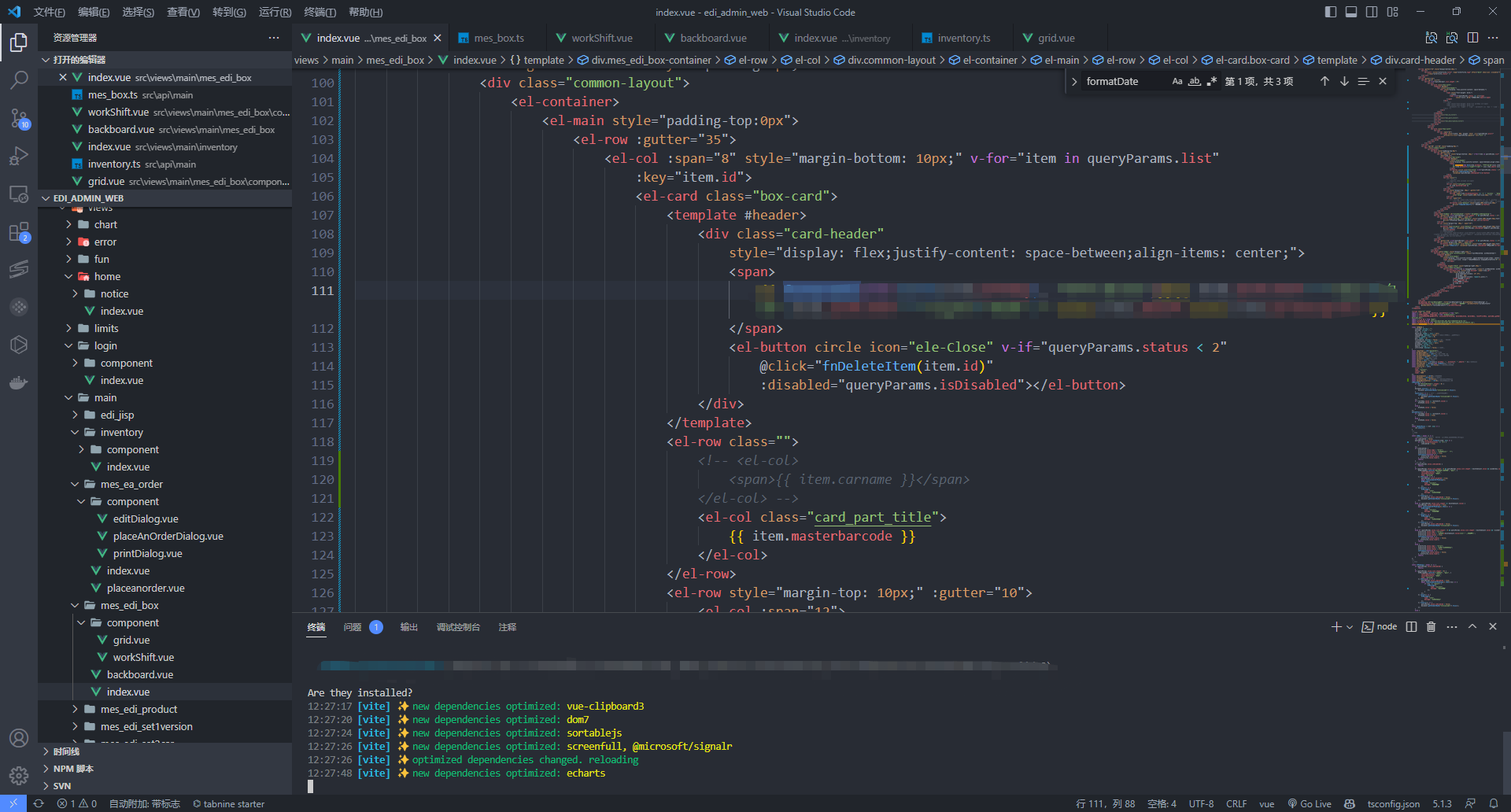The image size is (1511, 812).
Task: Switch to 调试控制台 panel tab
Action: pos(458,627)
